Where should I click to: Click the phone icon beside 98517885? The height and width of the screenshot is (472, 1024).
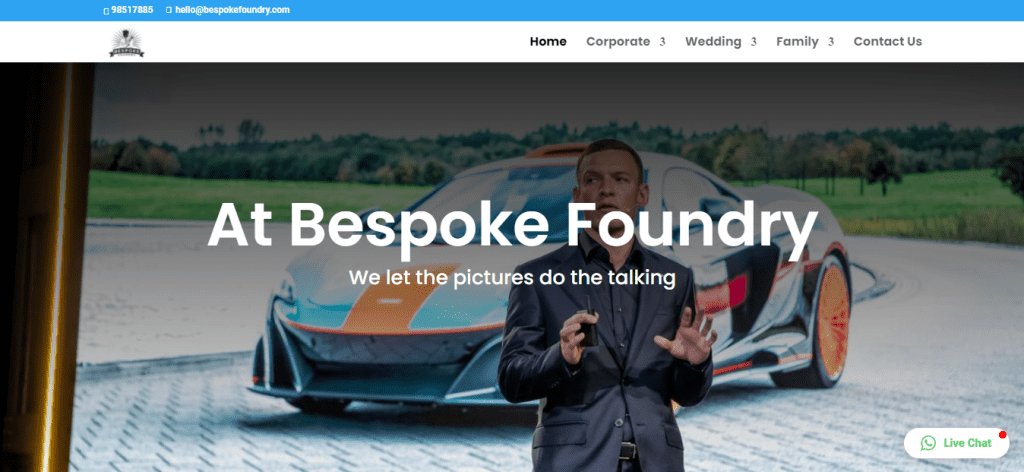(x=106, y=10)
